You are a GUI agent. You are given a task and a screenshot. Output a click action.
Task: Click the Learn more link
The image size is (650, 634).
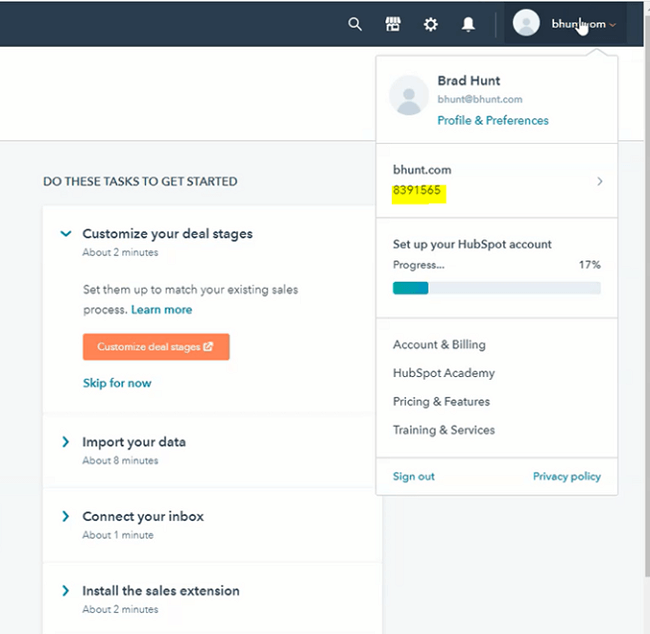click(162, 310)
